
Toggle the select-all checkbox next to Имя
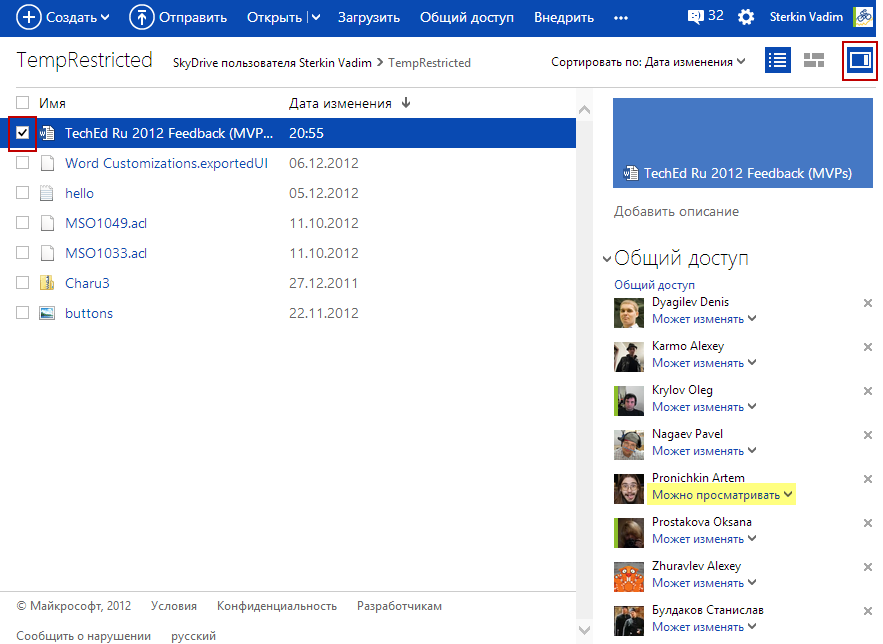(23, 103)
